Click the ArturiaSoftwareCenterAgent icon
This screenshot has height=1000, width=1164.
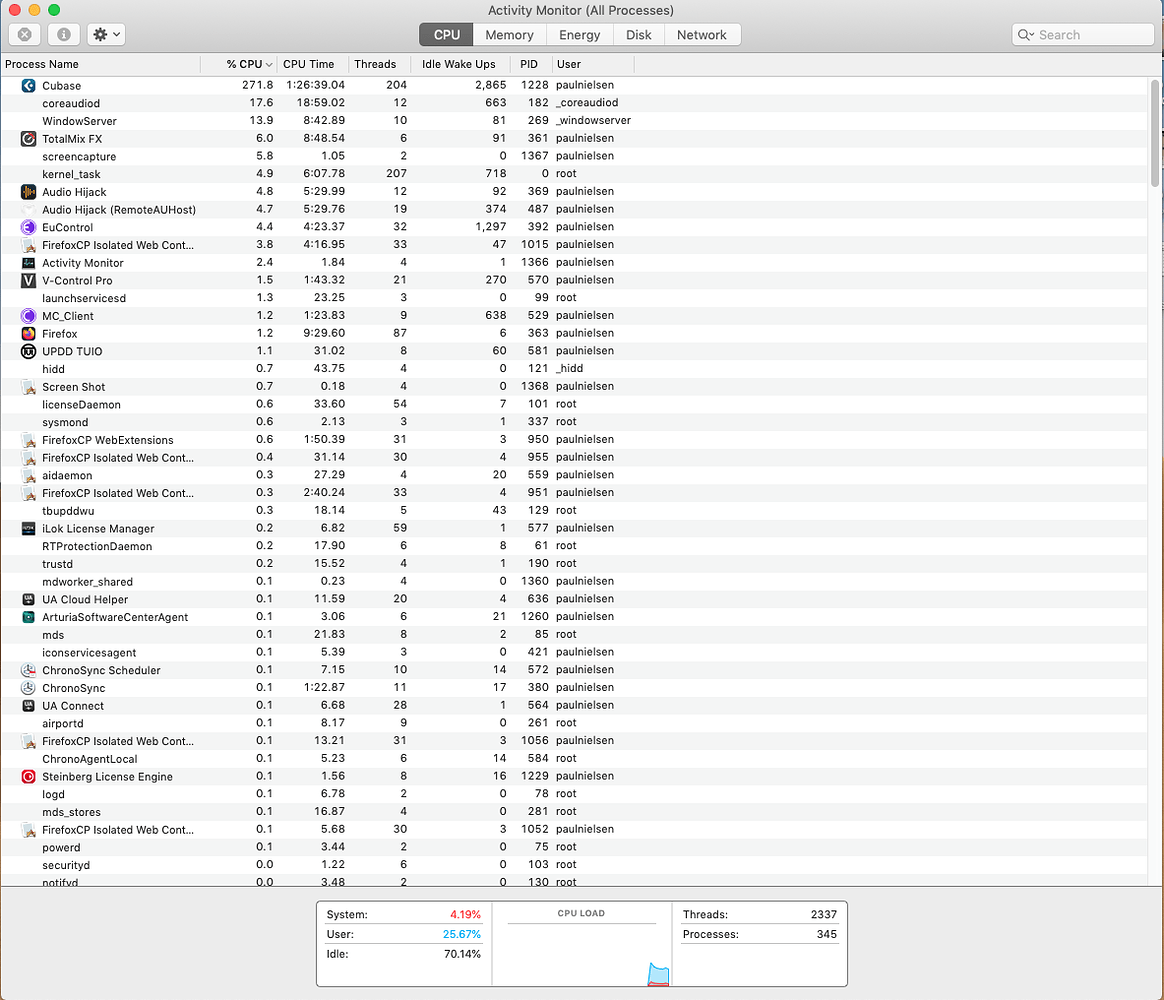coord(27,616)
